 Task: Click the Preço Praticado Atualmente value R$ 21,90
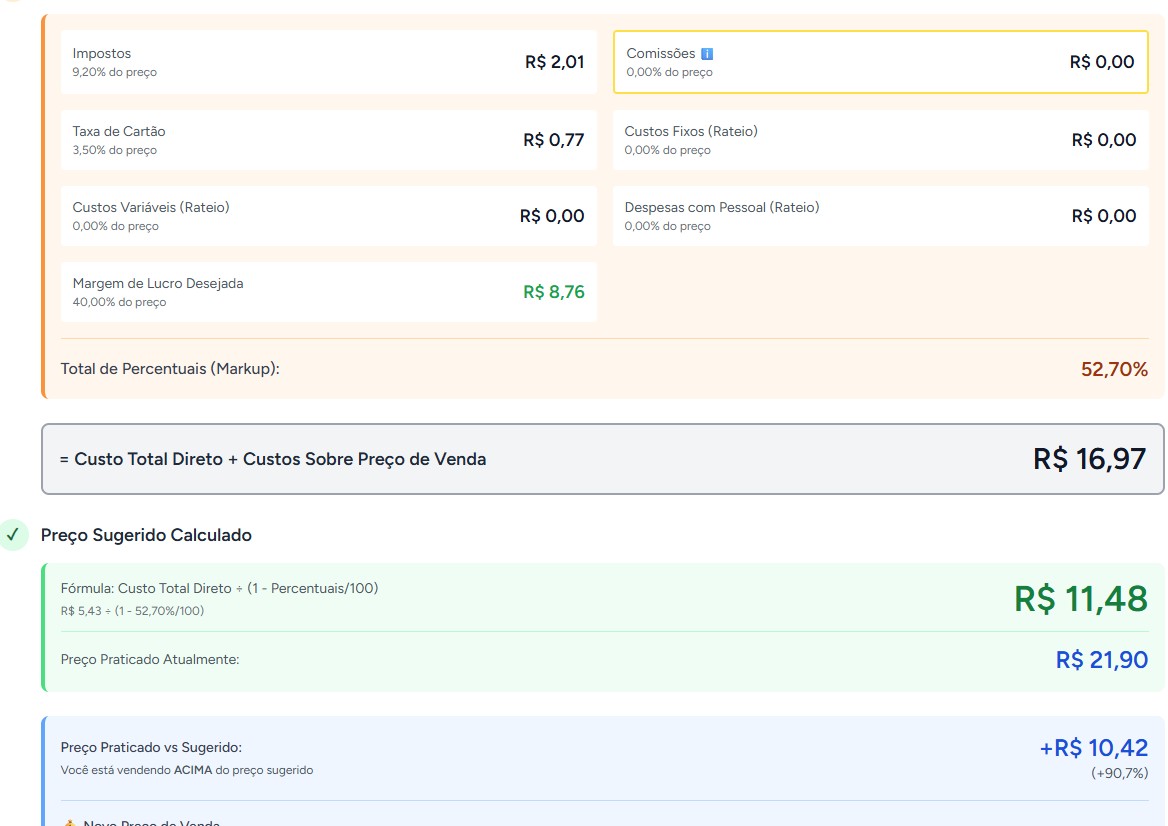pos(1101,660)
